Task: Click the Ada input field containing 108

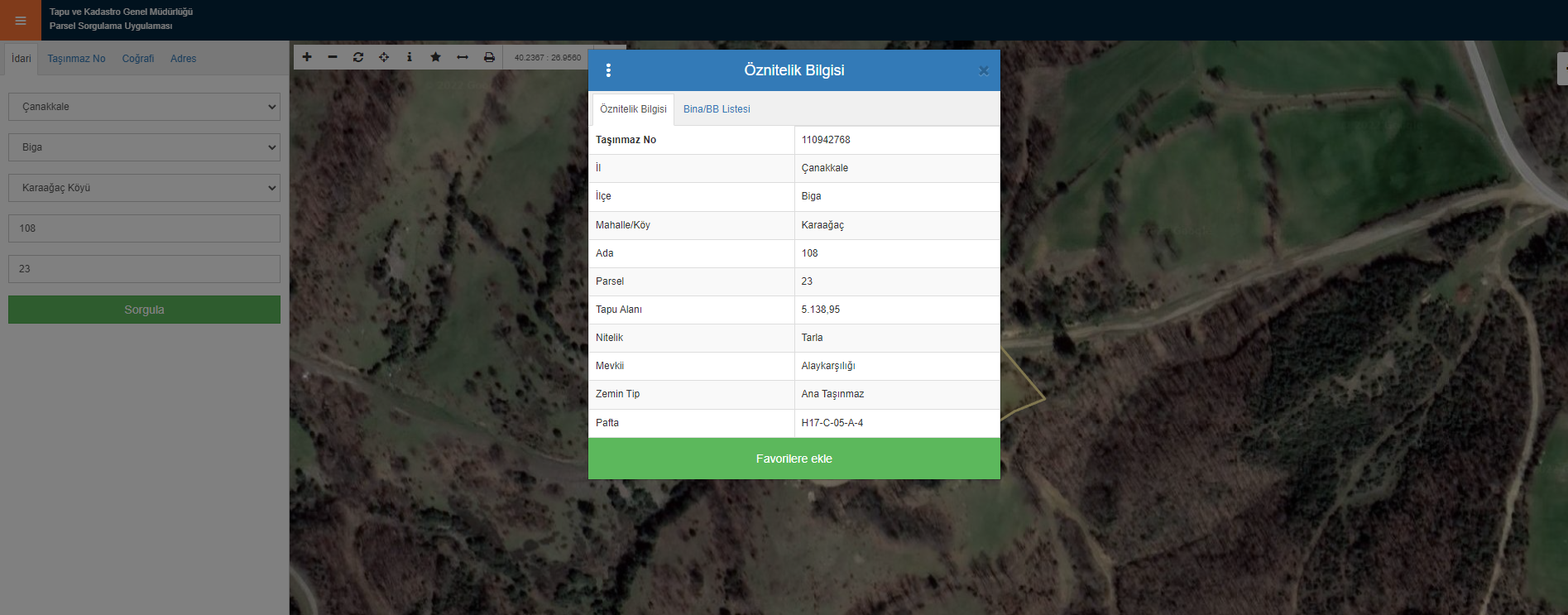Action: tap(144, 228)
